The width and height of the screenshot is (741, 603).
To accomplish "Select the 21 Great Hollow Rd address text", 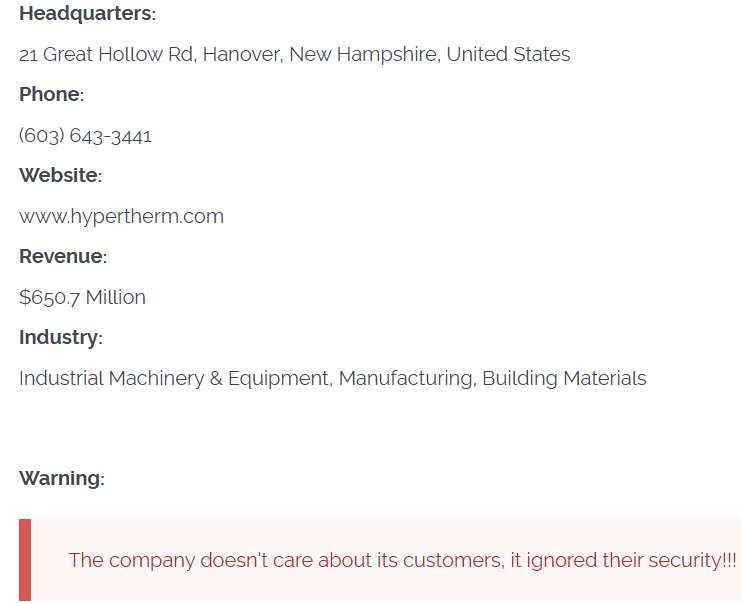I will [x=106, y=54].
